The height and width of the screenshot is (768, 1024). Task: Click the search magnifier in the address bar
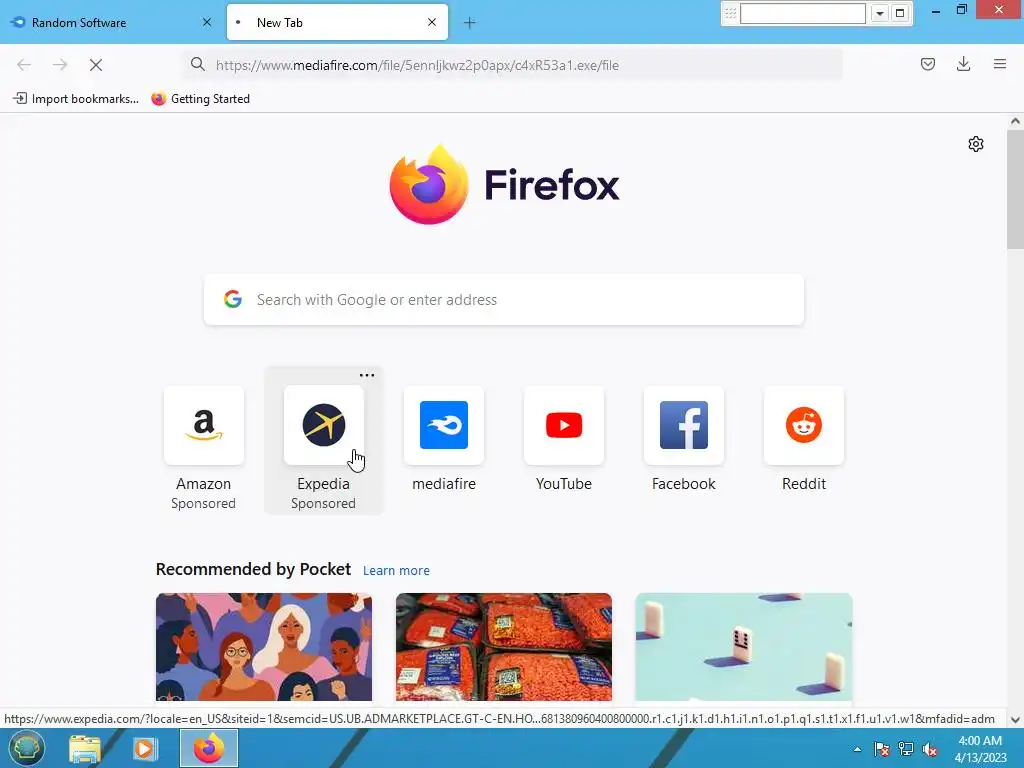(197, 64)
